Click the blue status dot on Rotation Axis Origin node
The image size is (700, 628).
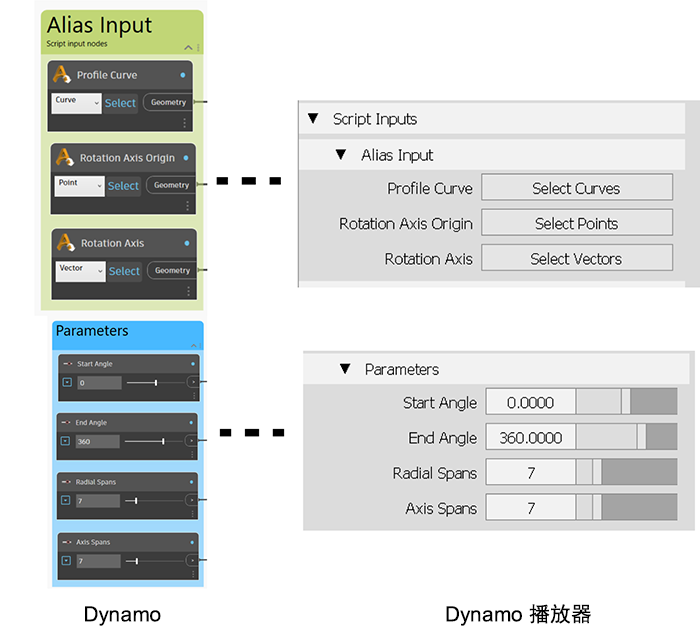(186, 158)
